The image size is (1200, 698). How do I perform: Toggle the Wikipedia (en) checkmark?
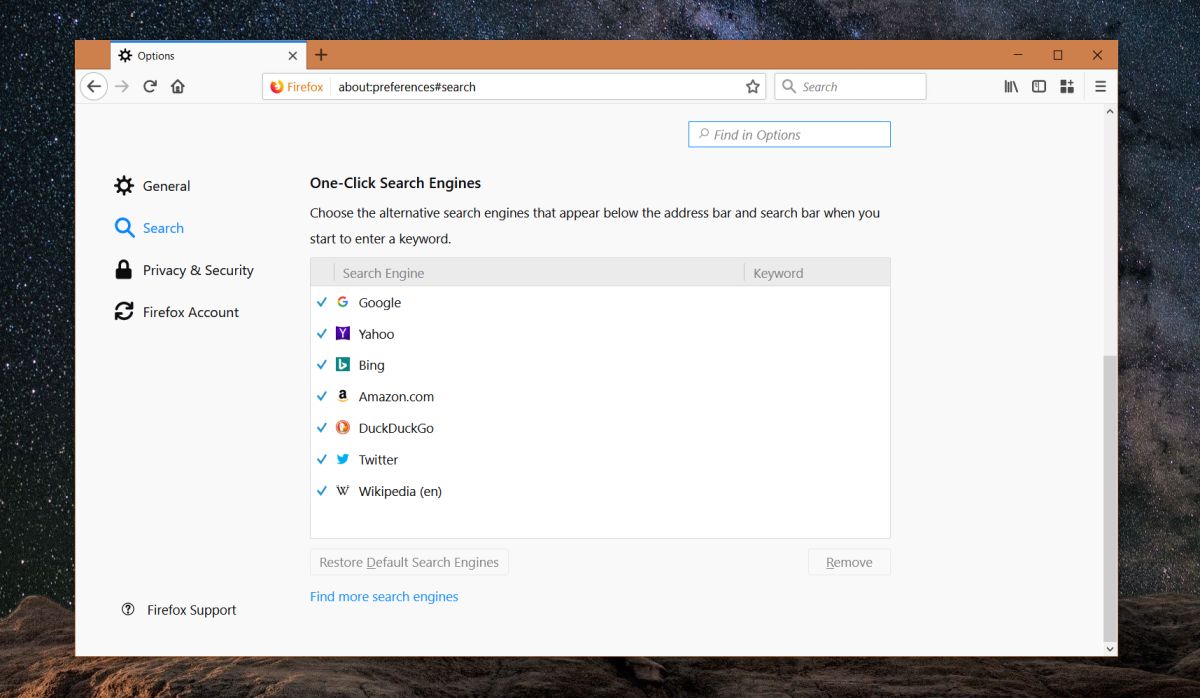coord(322,491)
